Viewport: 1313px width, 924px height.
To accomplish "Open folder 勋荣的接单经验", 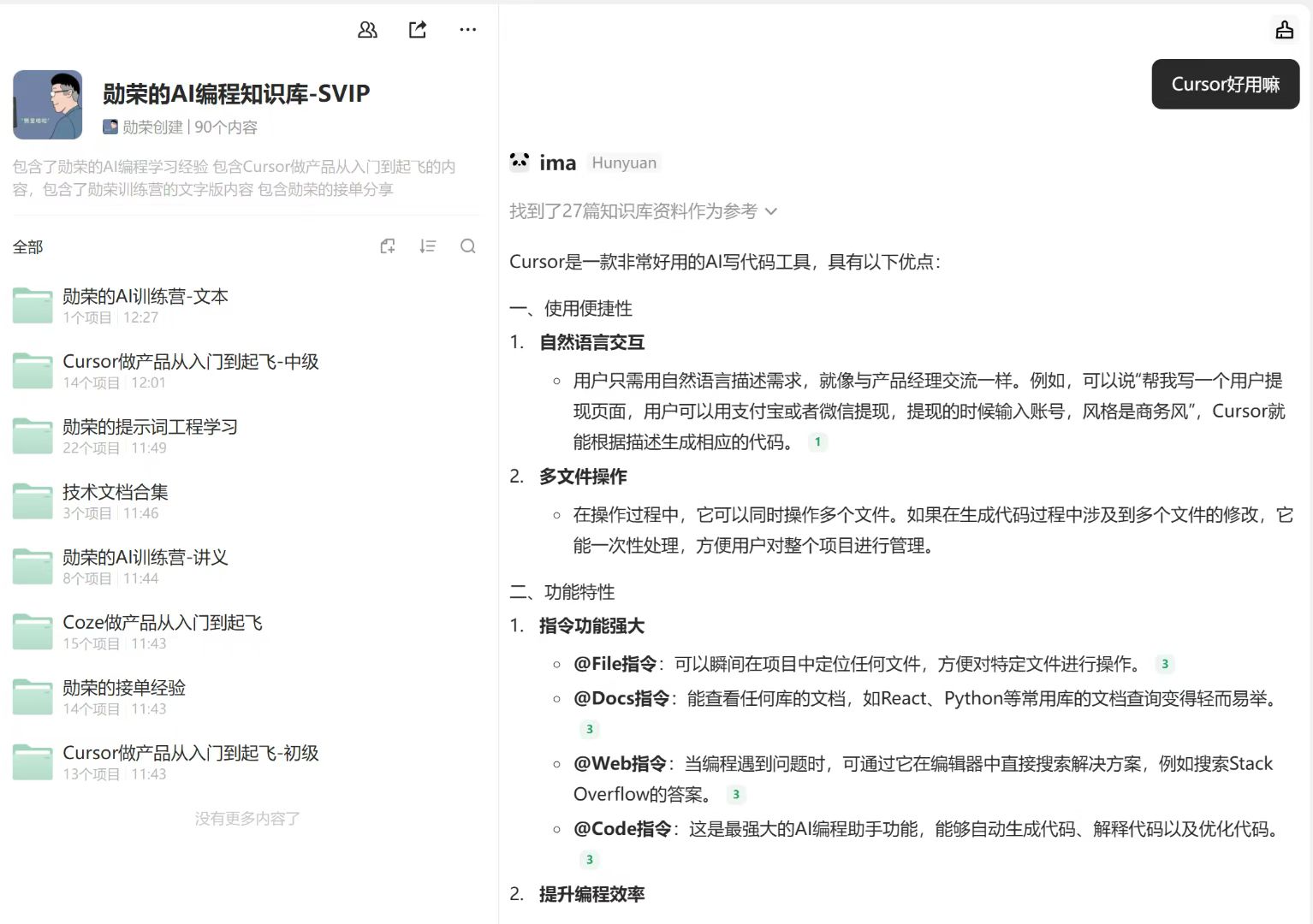I will coord(247,697).
